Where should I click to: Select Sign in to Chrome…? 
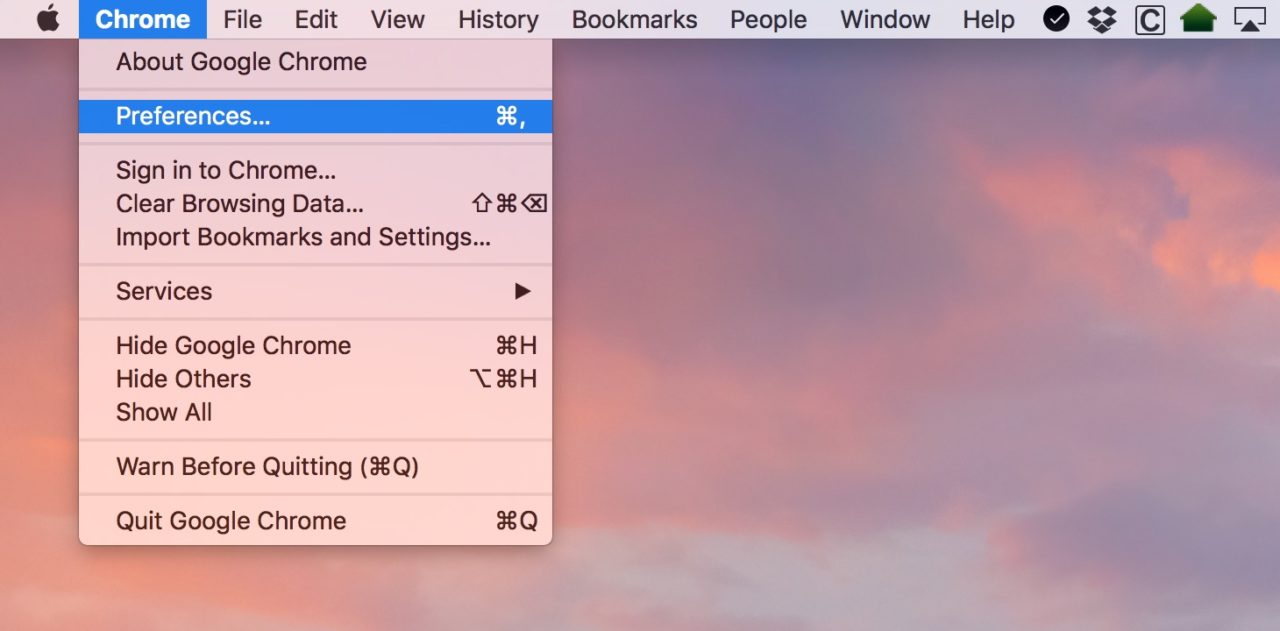click(x=315, y=170)
